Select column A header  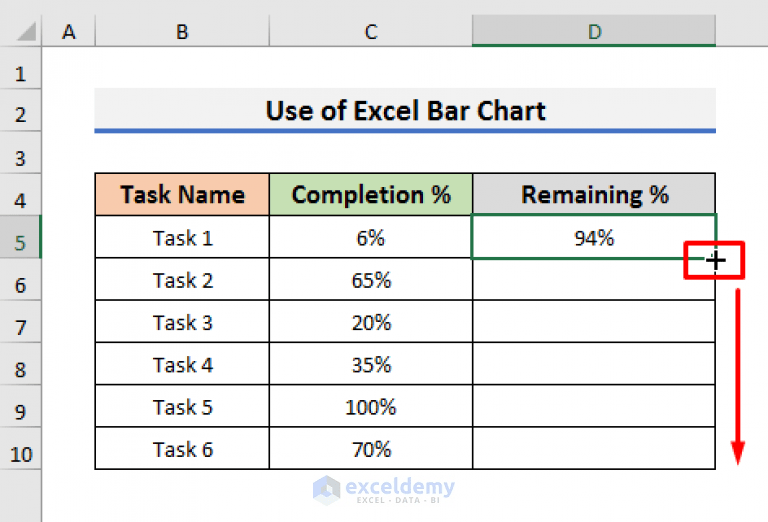coord(69,32)
